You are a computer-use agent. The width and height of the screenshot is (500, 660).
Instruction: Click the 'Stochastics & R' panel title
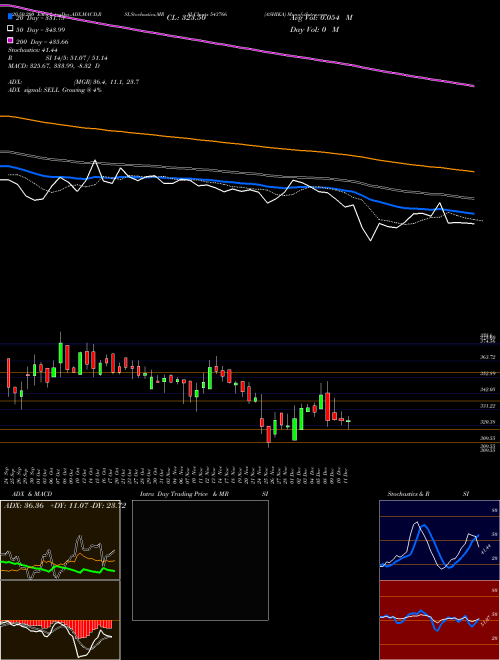[409, 494]
